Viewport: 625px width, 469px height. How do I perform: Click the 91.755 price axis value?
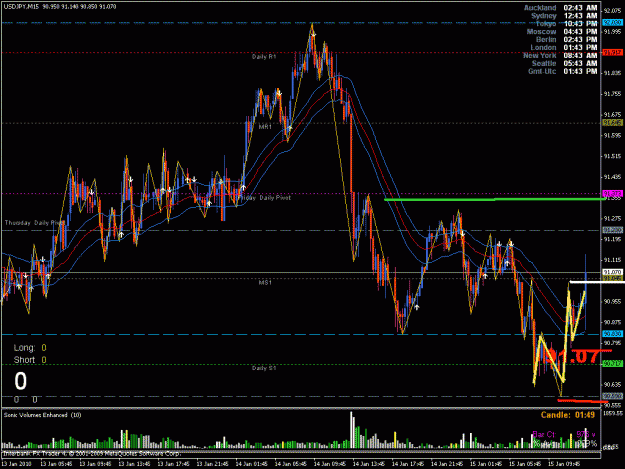613,94
